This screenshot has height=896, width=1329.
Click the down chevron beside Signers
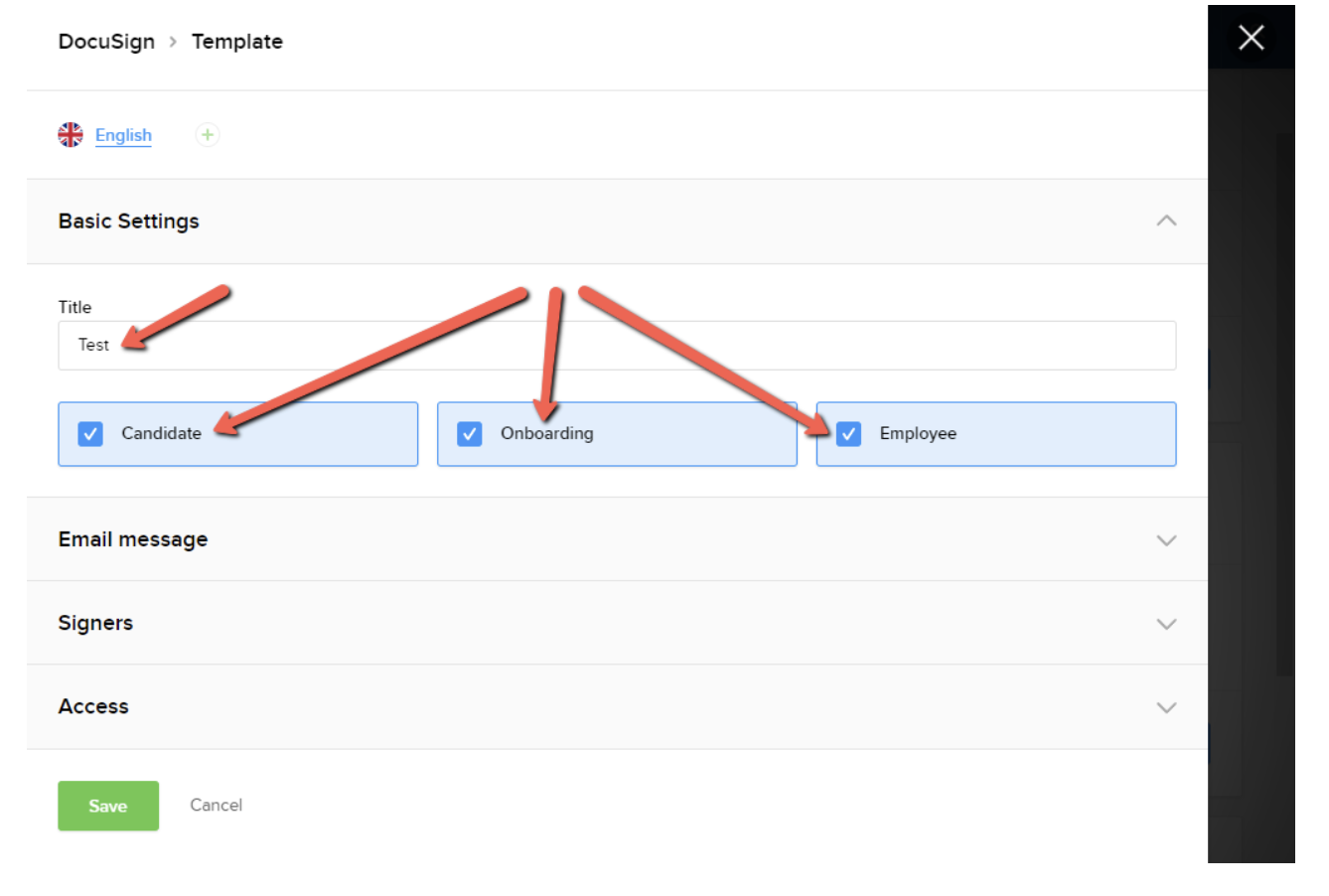[x=1168, y=623]
